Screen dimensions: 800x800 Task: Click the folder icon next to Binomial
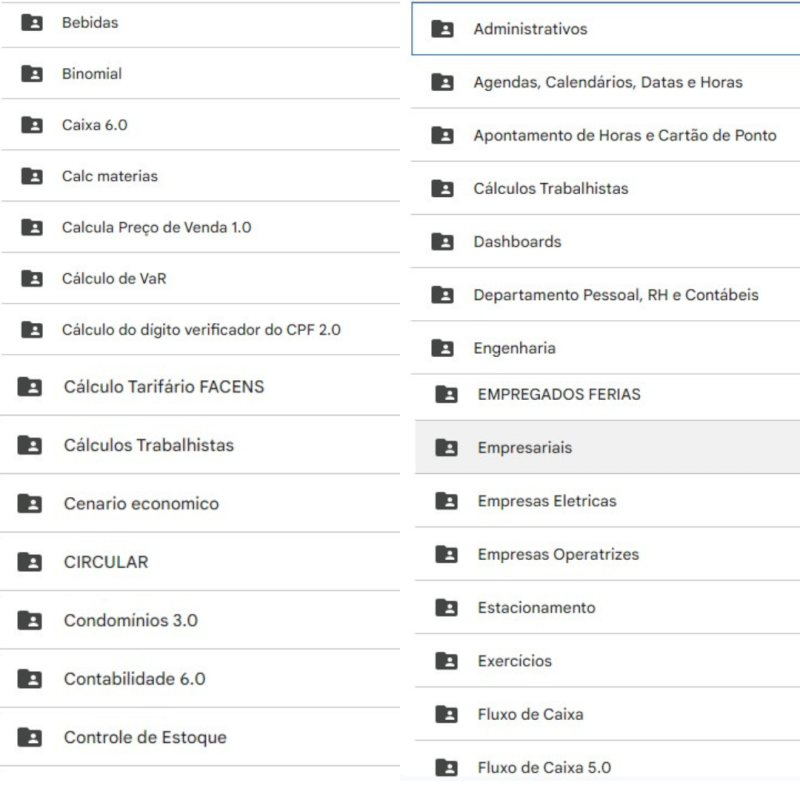32,74
